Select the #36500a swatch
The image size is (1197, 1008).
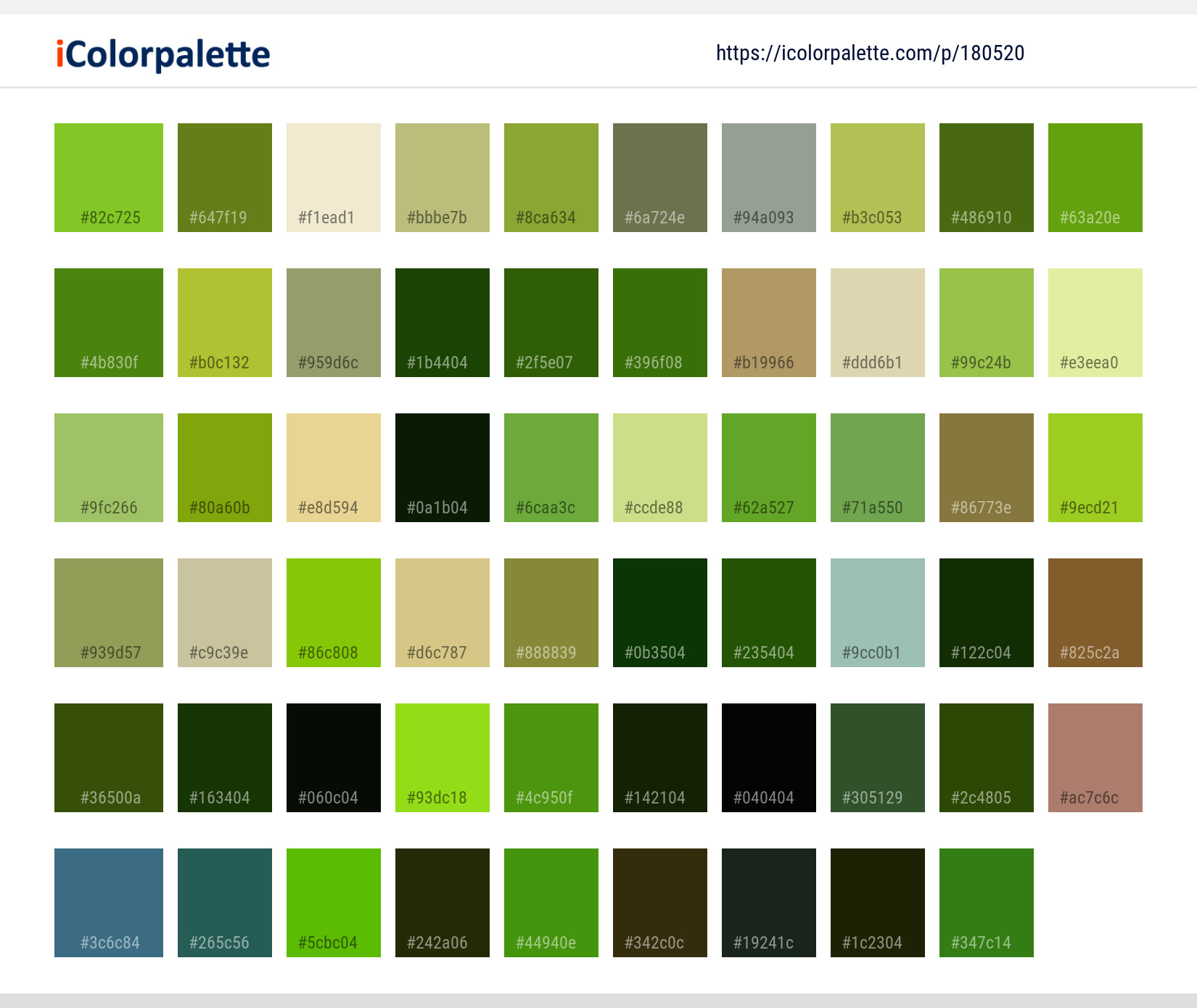point(109,758)
